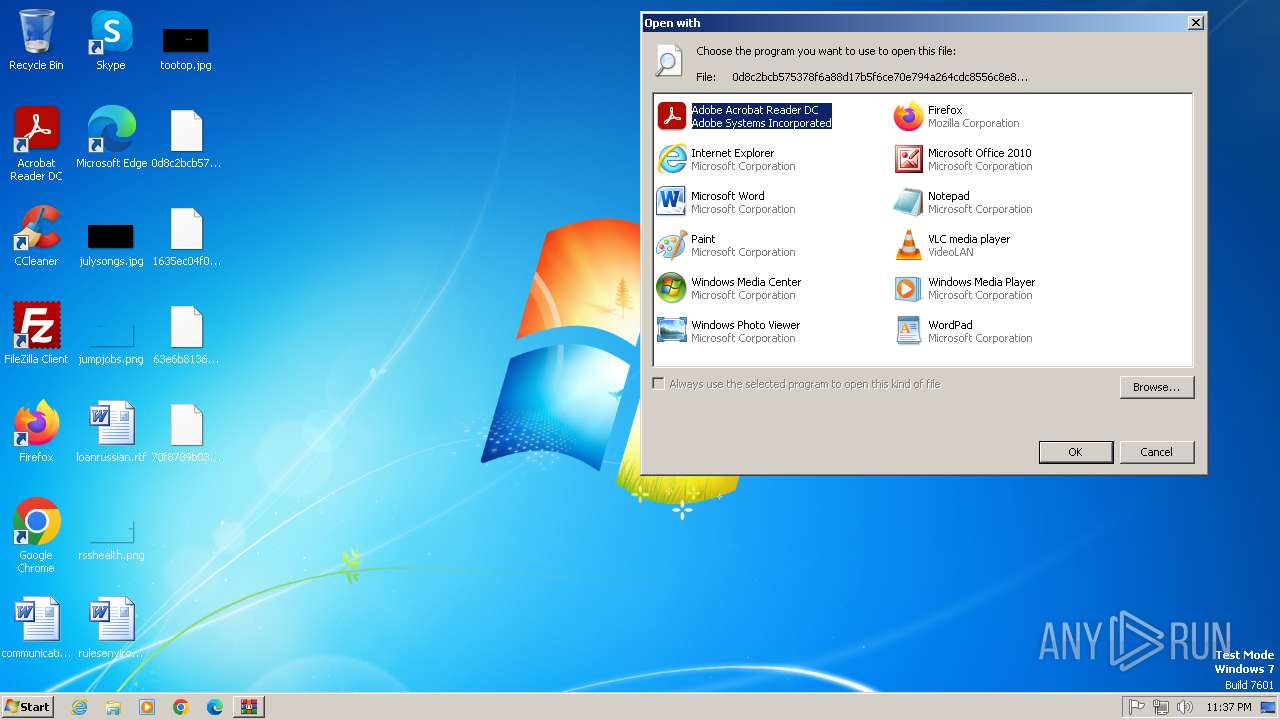
Task: Select the Microsoft Edge desktop shortcut
Action: pos(111,138)
